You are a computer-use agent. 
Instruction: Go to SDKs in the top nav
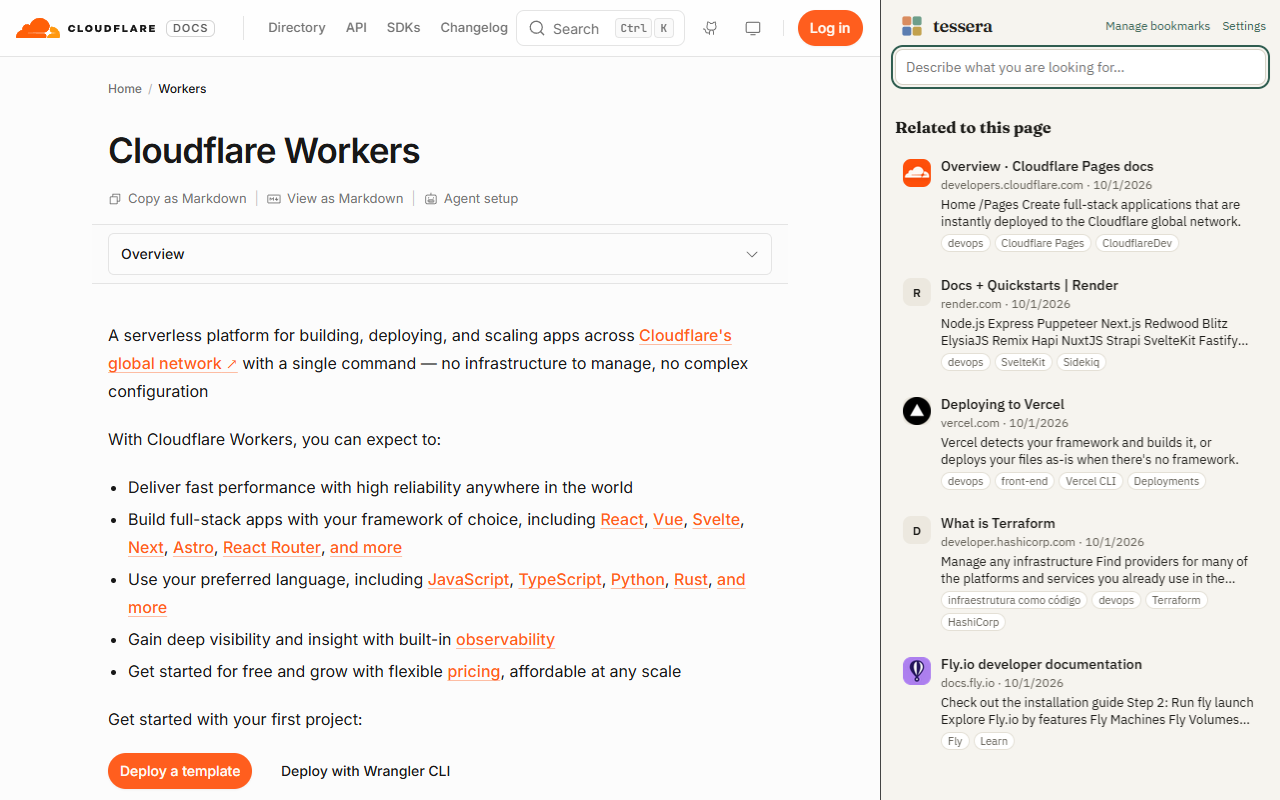tap(404, 28)
